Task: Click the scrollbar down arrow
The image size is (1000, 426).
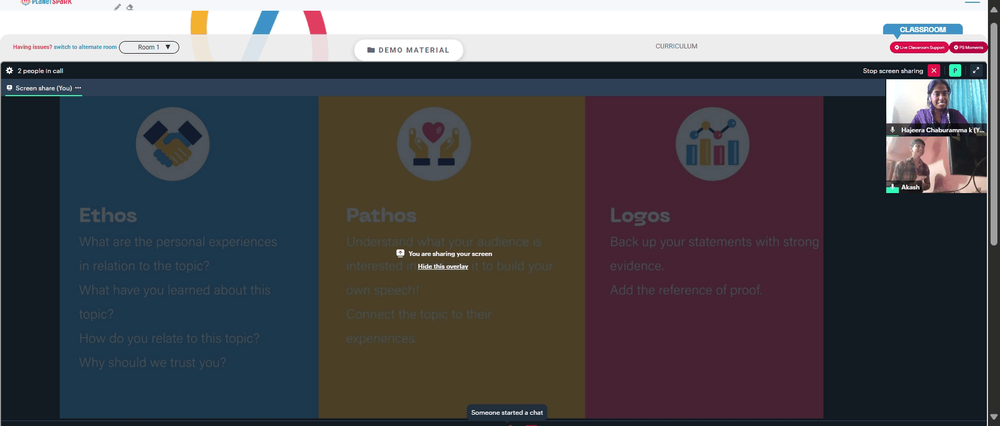Action: pos(994,418)
